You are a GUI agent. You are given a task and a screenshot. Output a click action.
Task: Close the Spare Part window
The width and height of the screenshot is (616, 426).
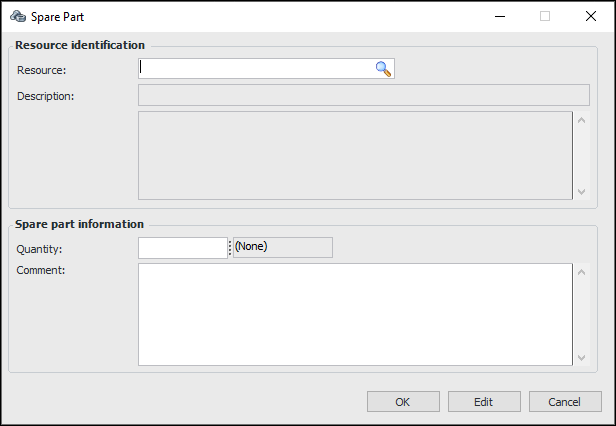pyautogui.click(x=591, y=17)
